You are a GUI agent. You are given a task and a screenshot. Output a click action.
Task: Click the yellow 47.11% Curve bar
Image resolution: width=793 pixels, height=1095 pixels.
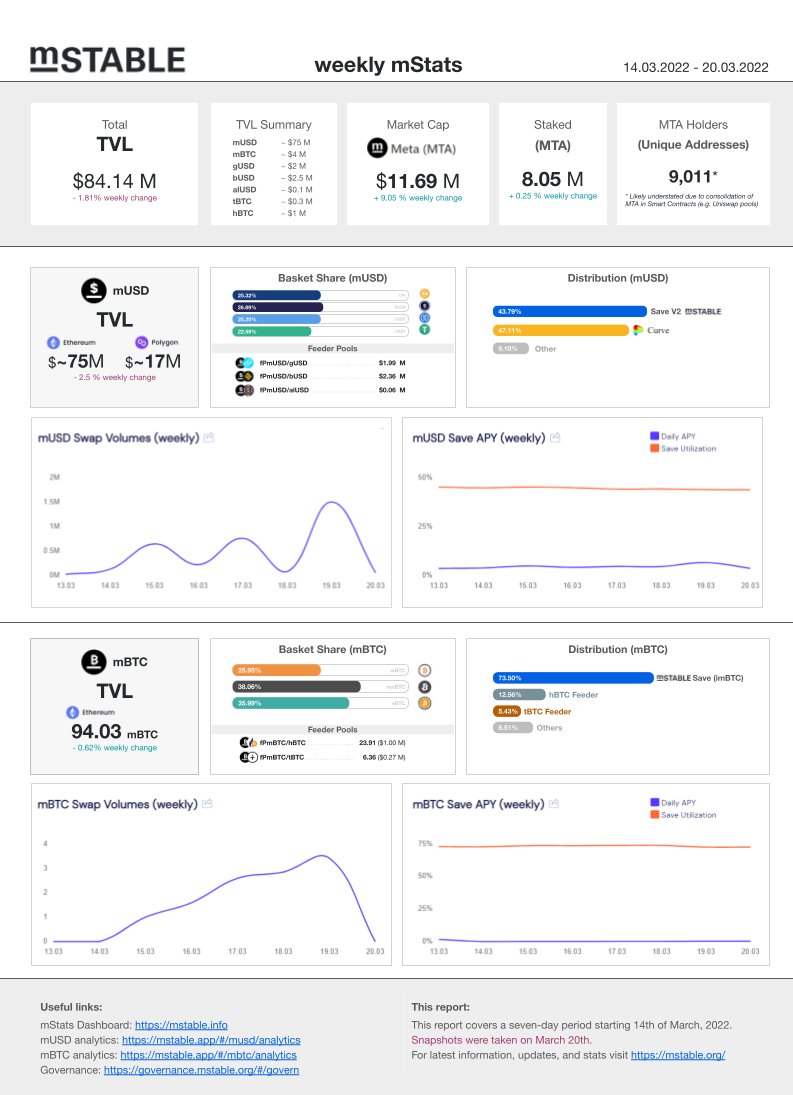(561, 330)
